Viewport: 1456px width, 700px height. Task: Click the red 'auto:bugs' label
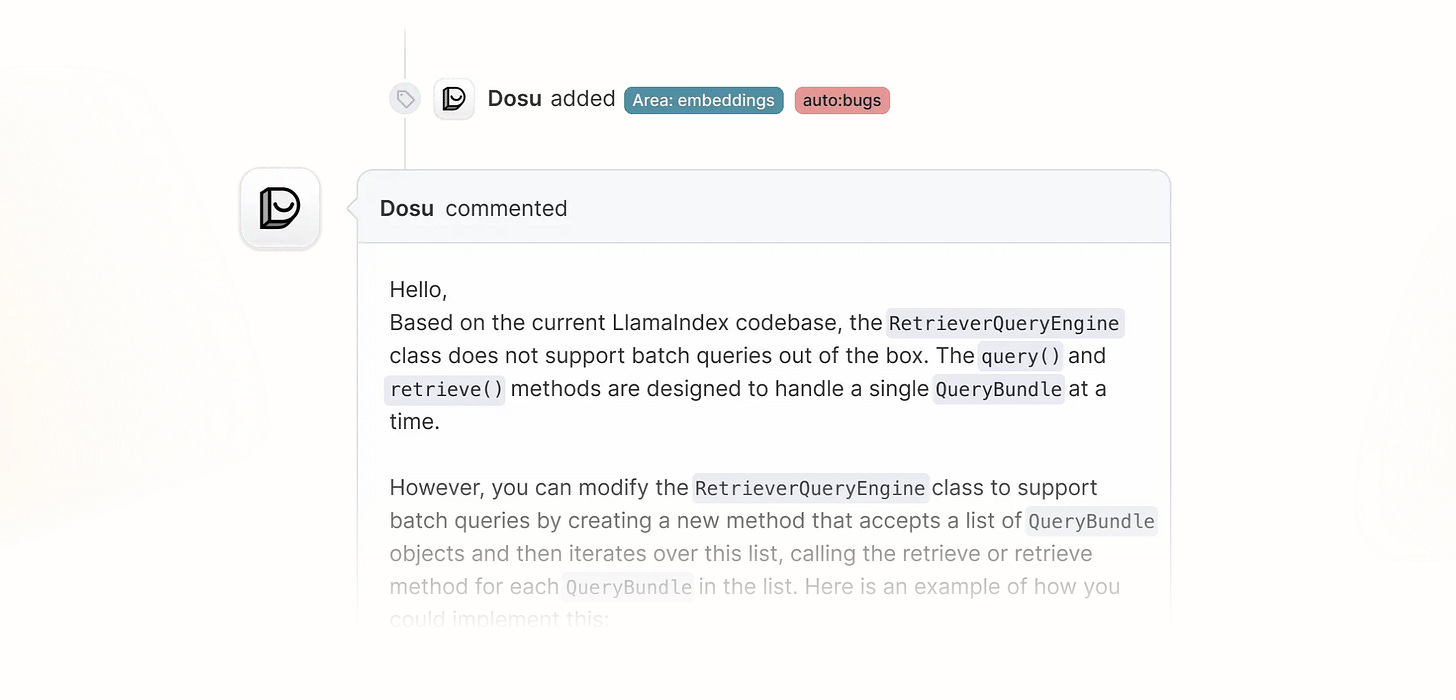[842, 100]
